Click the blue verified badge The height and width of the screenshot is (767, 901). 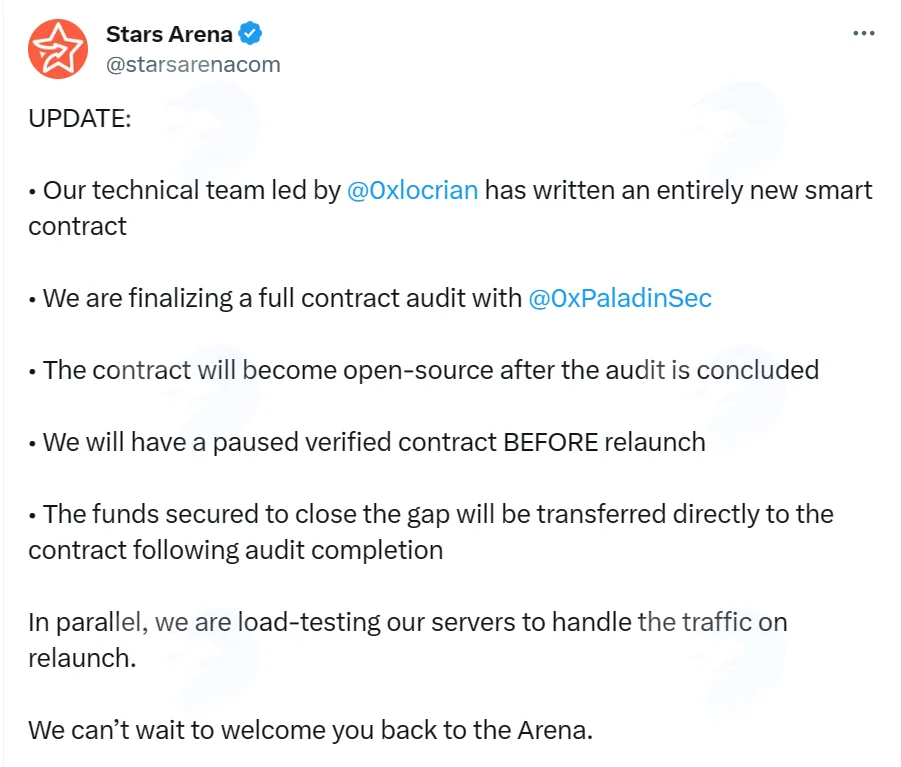[250, 34]
